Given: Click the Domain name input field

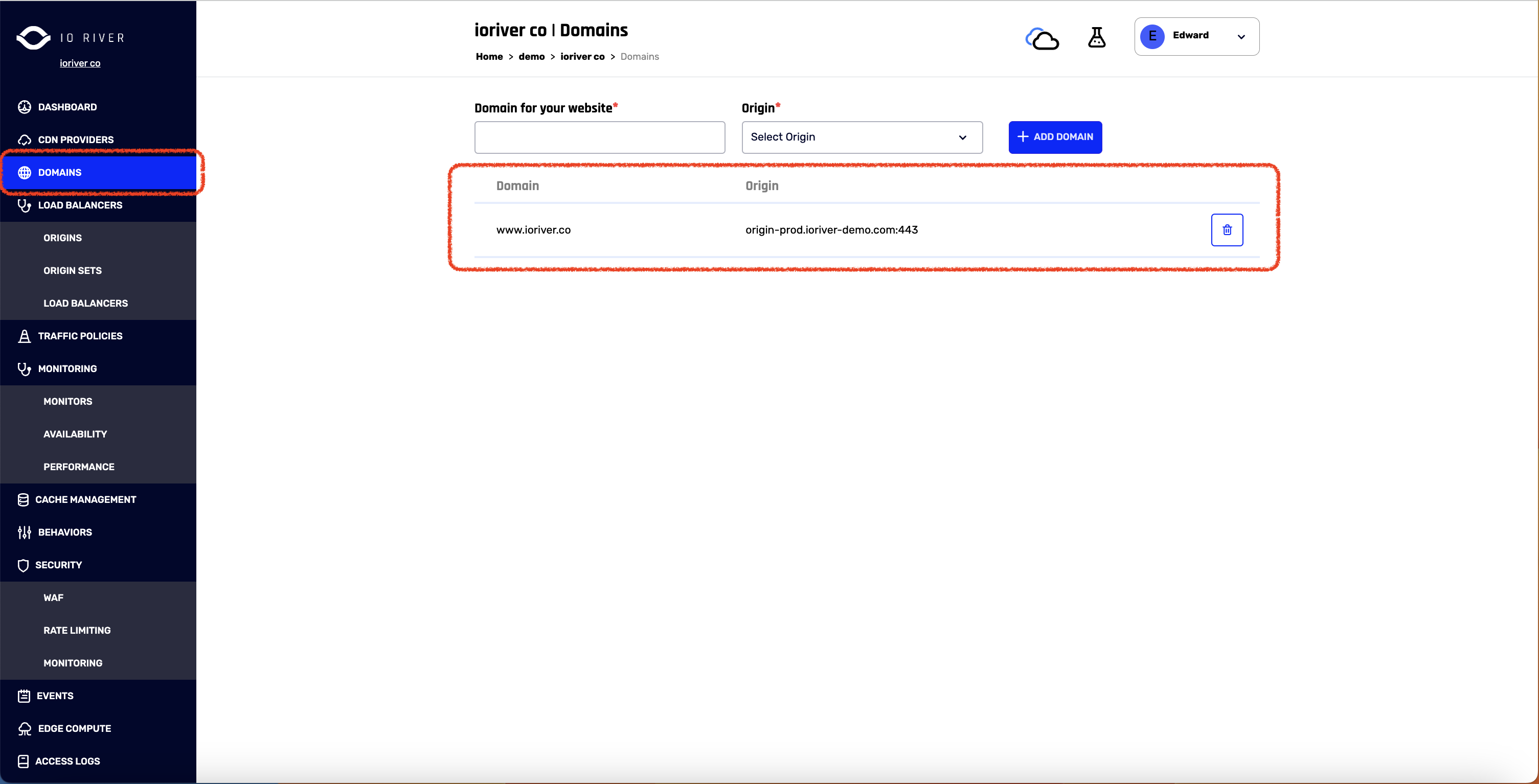Looking at the screenshot, I should click(600, 137).
